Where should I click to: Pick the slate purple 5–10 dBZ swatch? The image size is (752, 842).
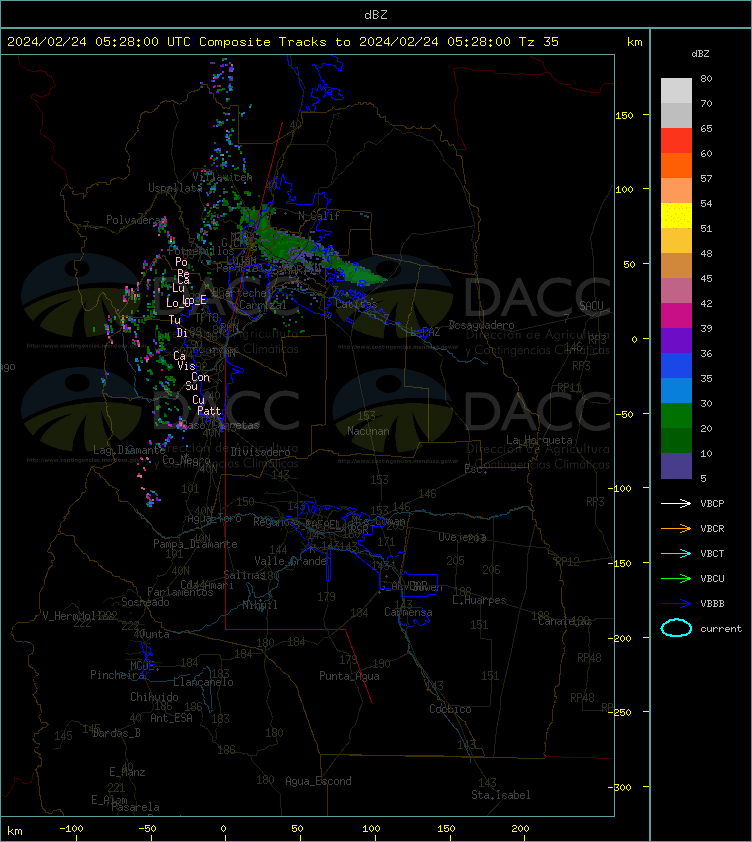pos(676,466)
